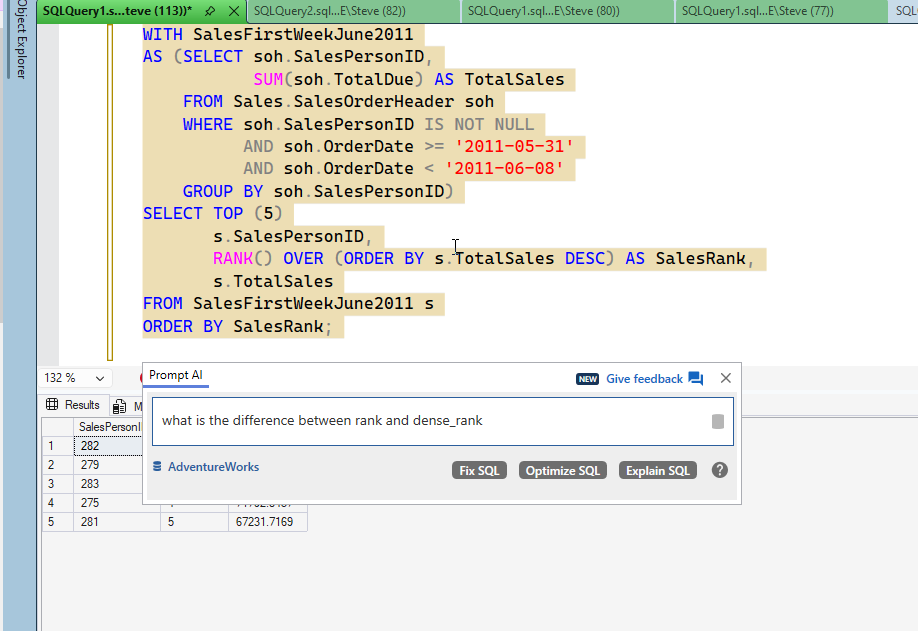Click the Explain SQL button
Viewport: 918px width, 631px height.
(x=657, y=470)
